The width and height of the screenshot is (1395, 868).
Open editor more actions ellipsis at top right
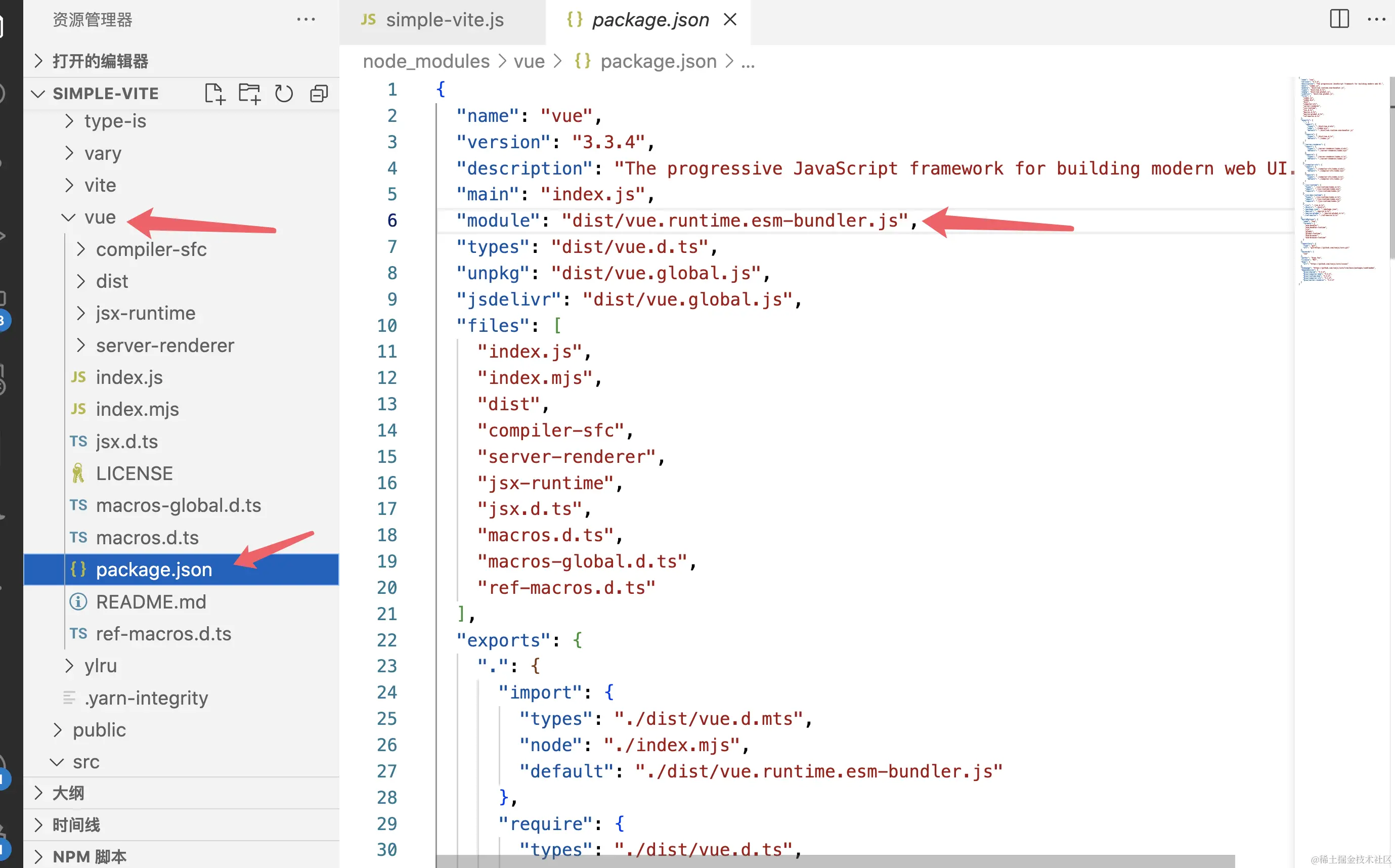pyautogui.click(x=1377, y=19)
